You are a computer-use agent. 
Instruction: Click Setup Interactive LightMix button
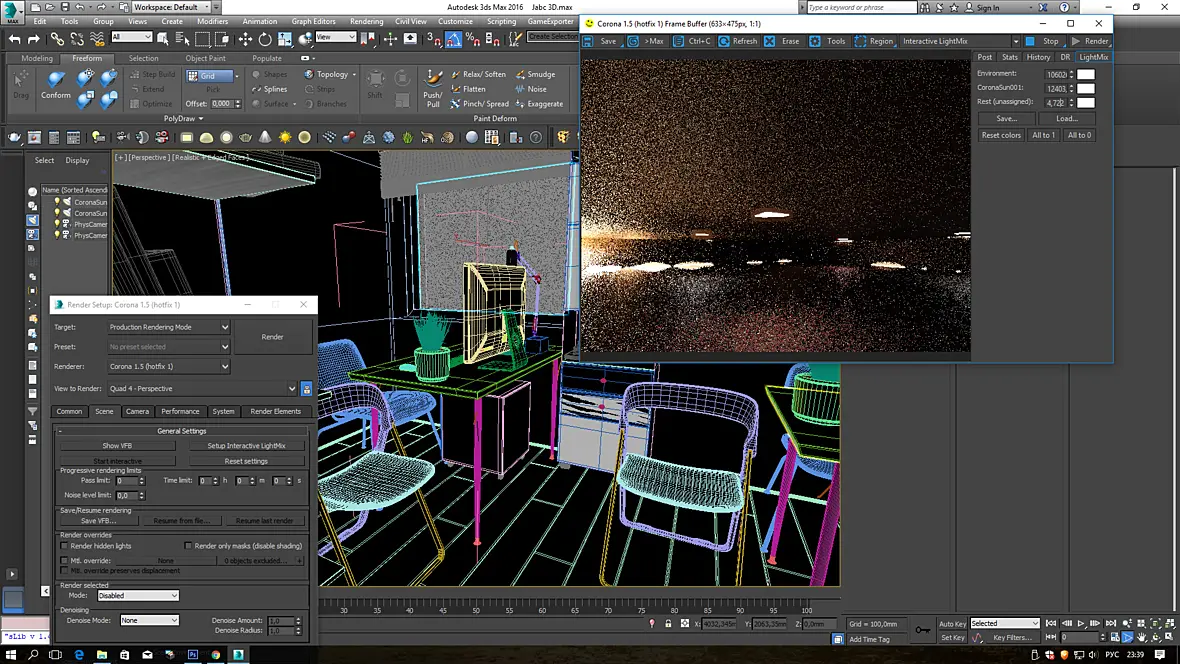click(x=246, y=446)
